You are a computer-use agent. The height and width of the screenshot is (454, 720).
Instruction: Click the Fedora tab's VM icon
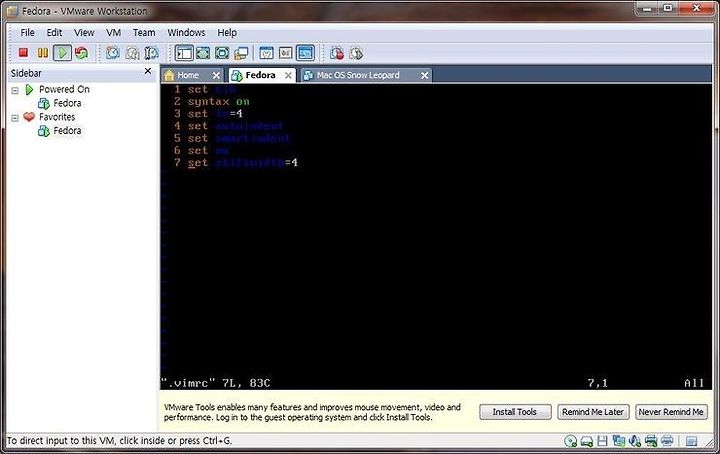pyautogui.click(x=236, y=75)
